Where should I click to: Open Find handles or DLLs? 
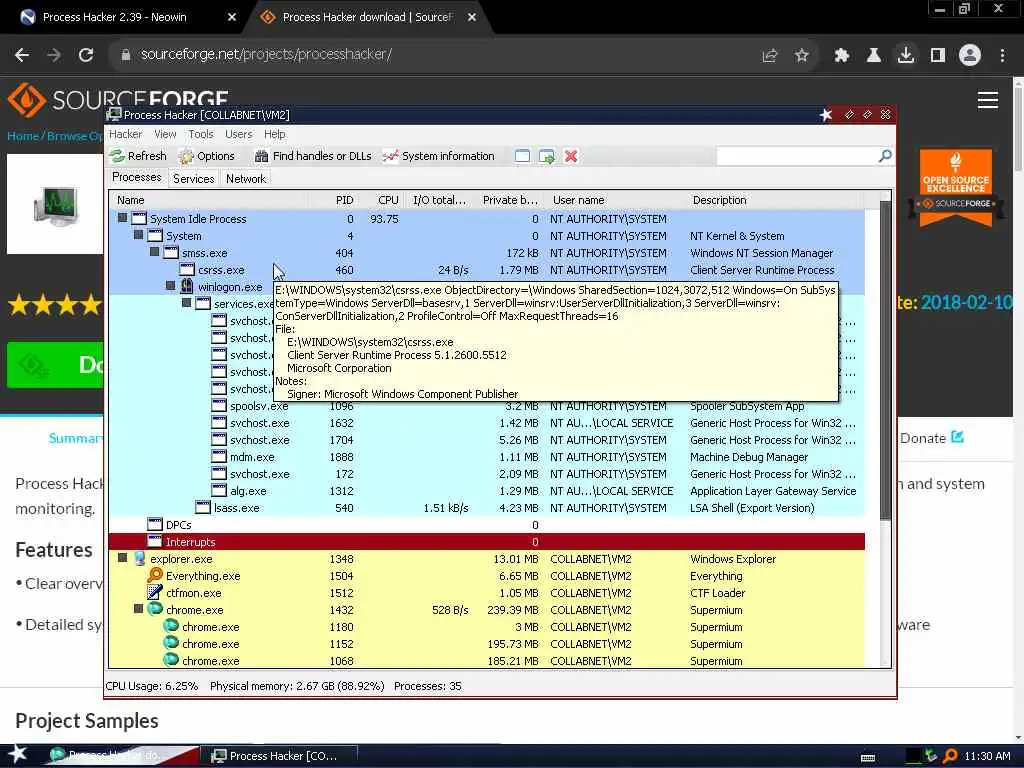pyautogui.click(x=313, y=156)
